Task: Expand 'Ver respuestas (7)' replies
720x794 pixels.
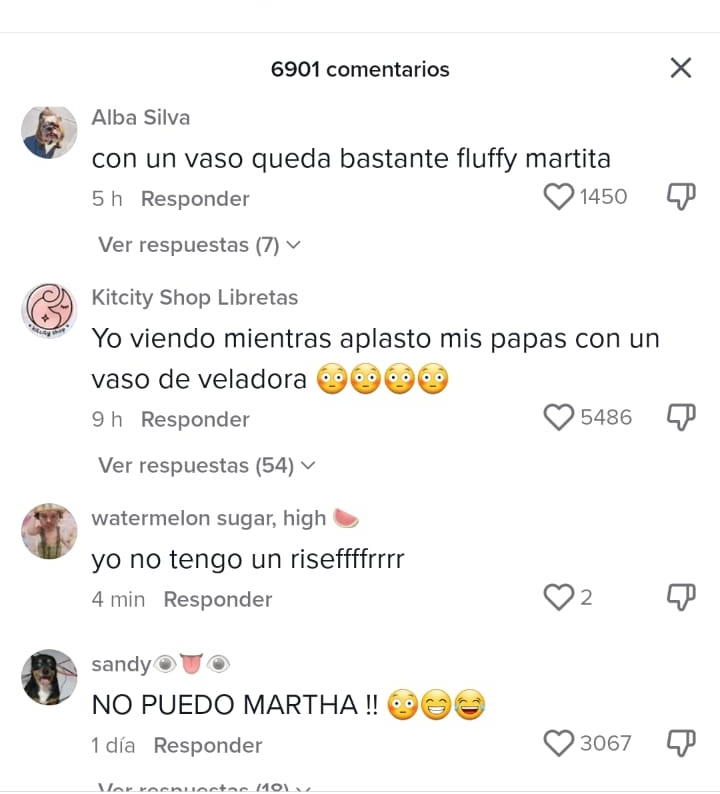Action: (199, 245)
